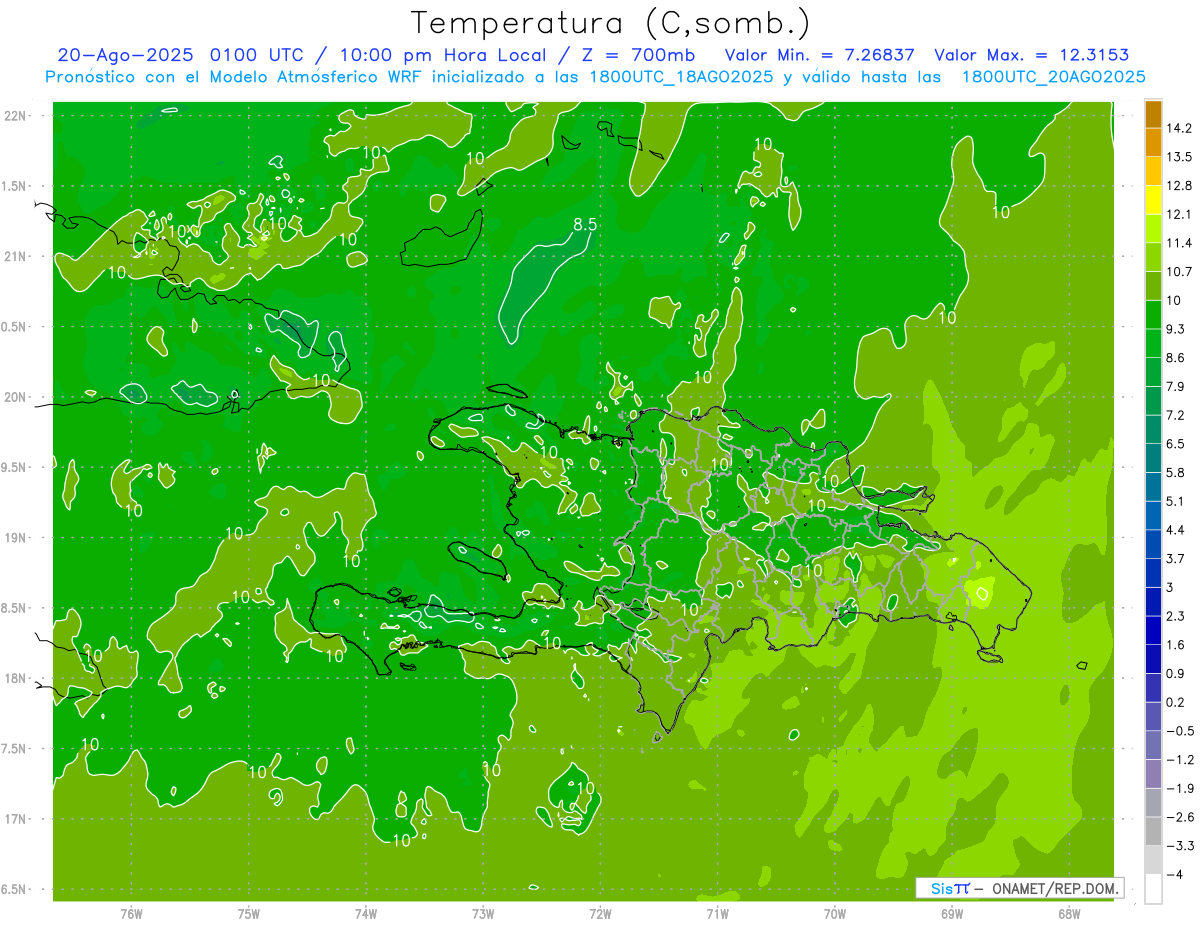The width and height of the screenshot is (1200, 927).
Task: Click the '7.2' color scale label
Action: click(1176, 414)
